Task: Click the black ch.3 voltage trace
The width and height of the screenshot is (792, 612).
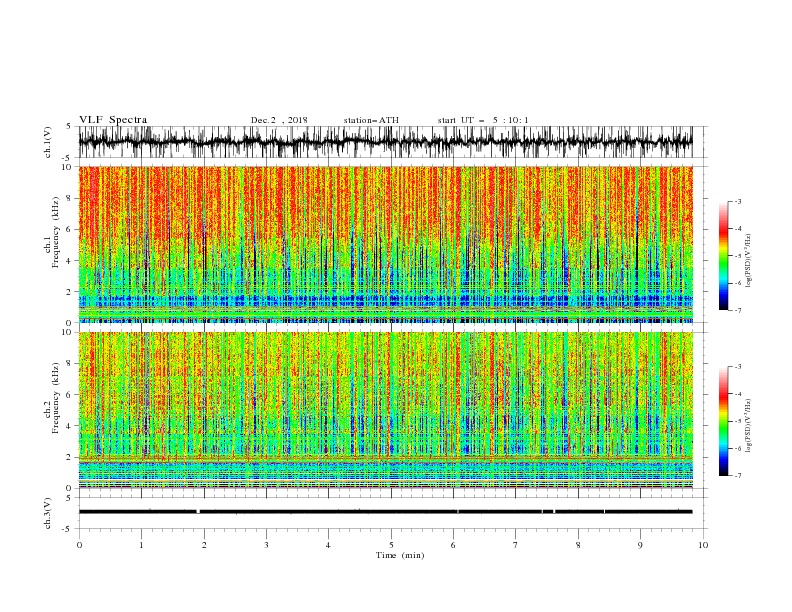Action: pyautogui.click(x=385, y=512)
